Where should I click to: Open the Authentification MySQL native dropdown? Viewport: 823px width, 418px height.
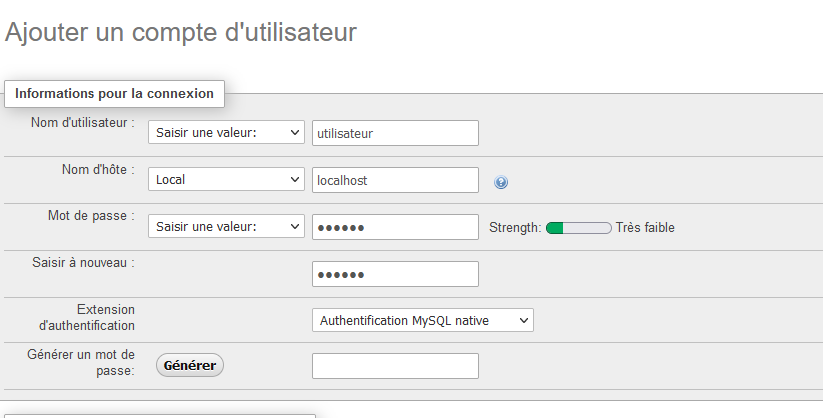tap(422, 320)
